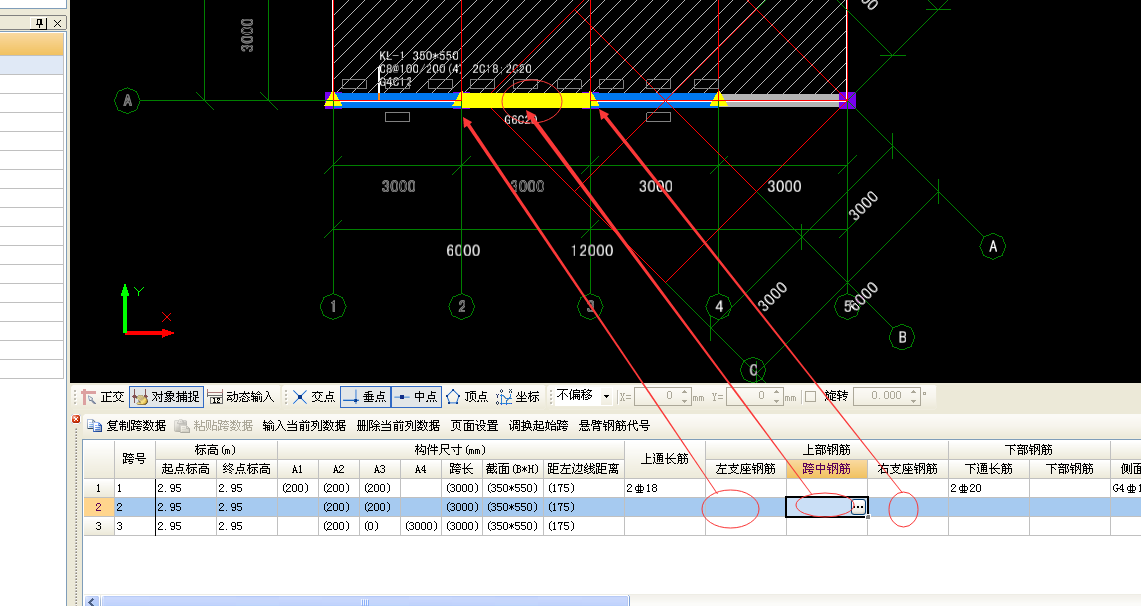Select the 跨中钢筋 column header
The image size is (1141, 606).
(827, 469)
